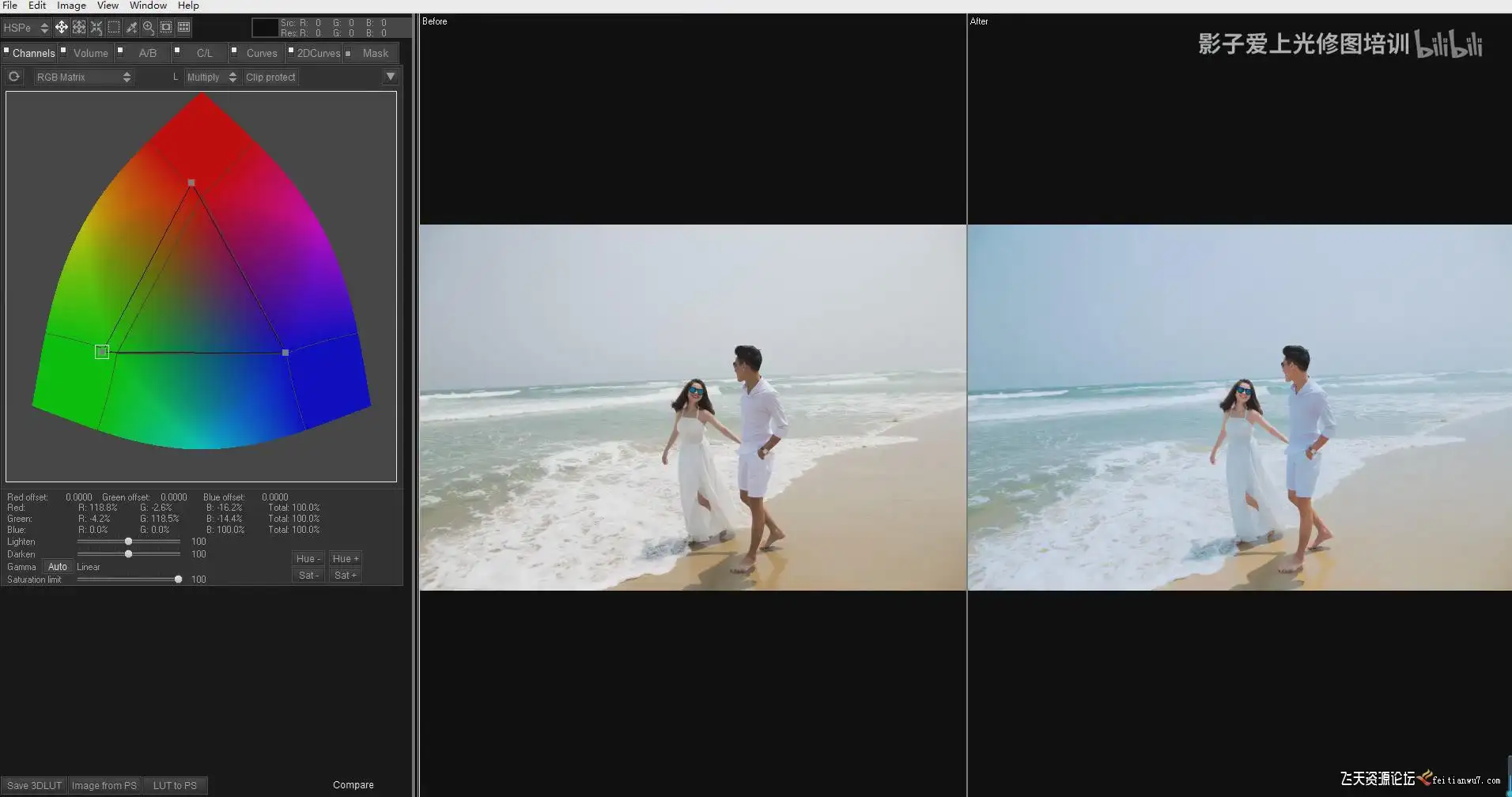Click the Blue row B: 100.0% value
Viewport: 1512px width, 797px height.
point(225,530)
